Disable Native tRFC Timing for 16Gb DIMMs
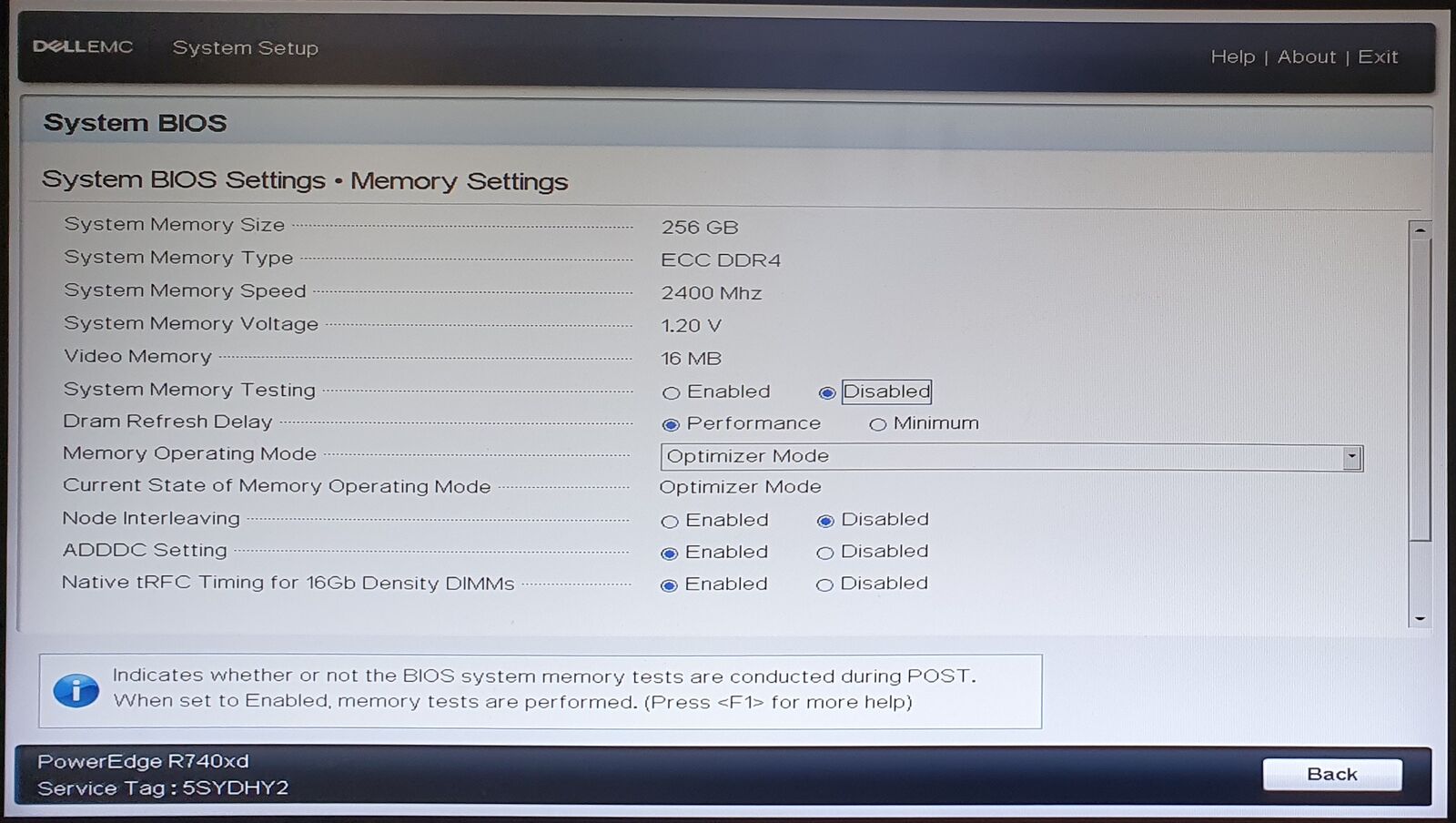This screenshot has width=1456, height=823. coord(824,585)
